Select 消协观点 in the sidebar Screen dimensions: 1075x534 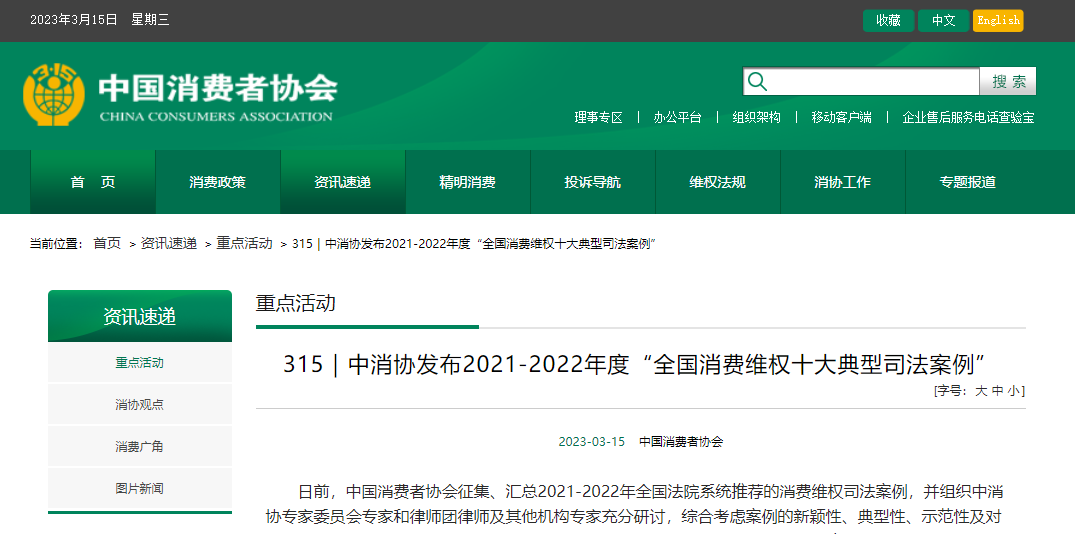click(x=140, y=404)
